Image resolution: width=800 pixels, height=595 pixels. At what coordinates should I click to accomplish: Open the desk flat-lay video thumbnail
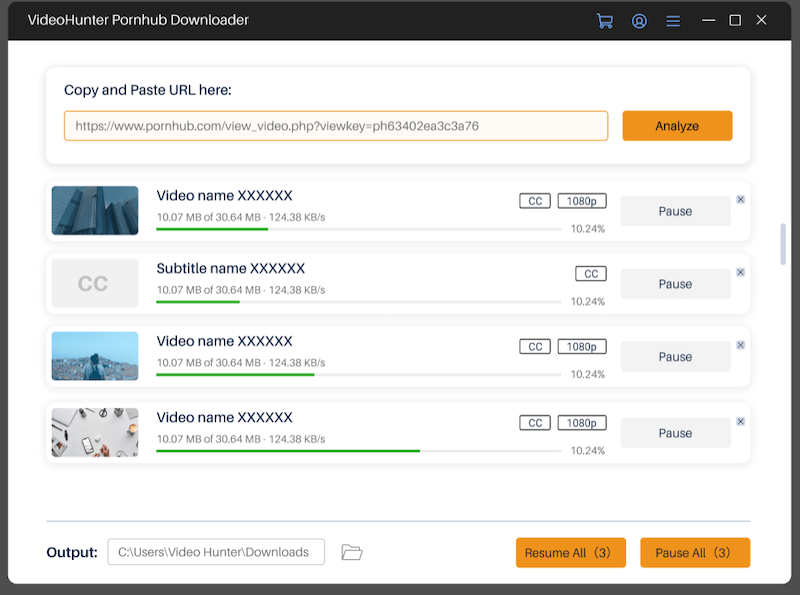pos(95,432)
